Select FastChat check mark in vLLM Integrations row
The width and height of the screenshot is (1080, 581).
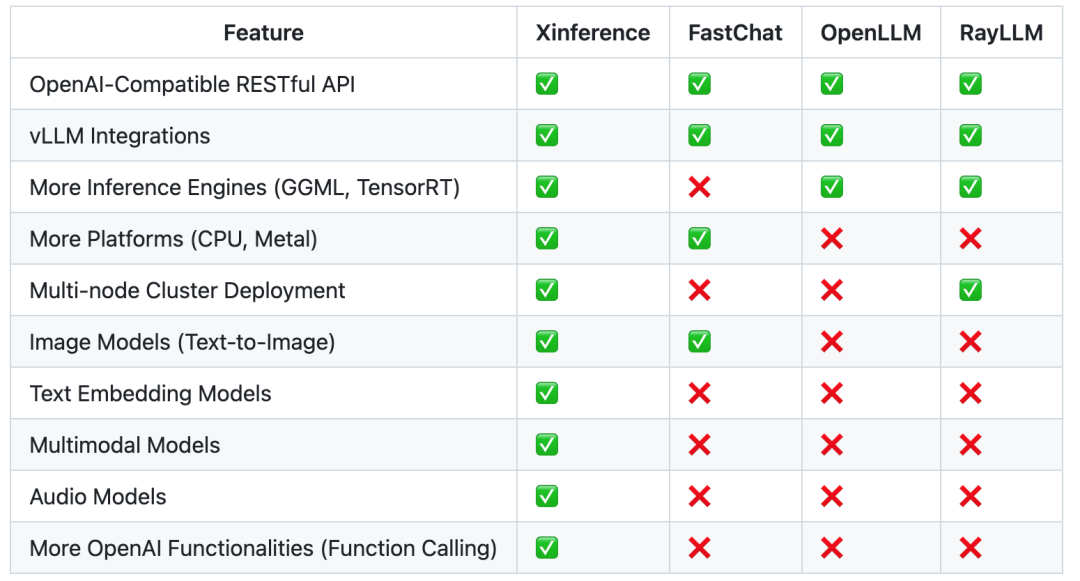coord(699,136)
